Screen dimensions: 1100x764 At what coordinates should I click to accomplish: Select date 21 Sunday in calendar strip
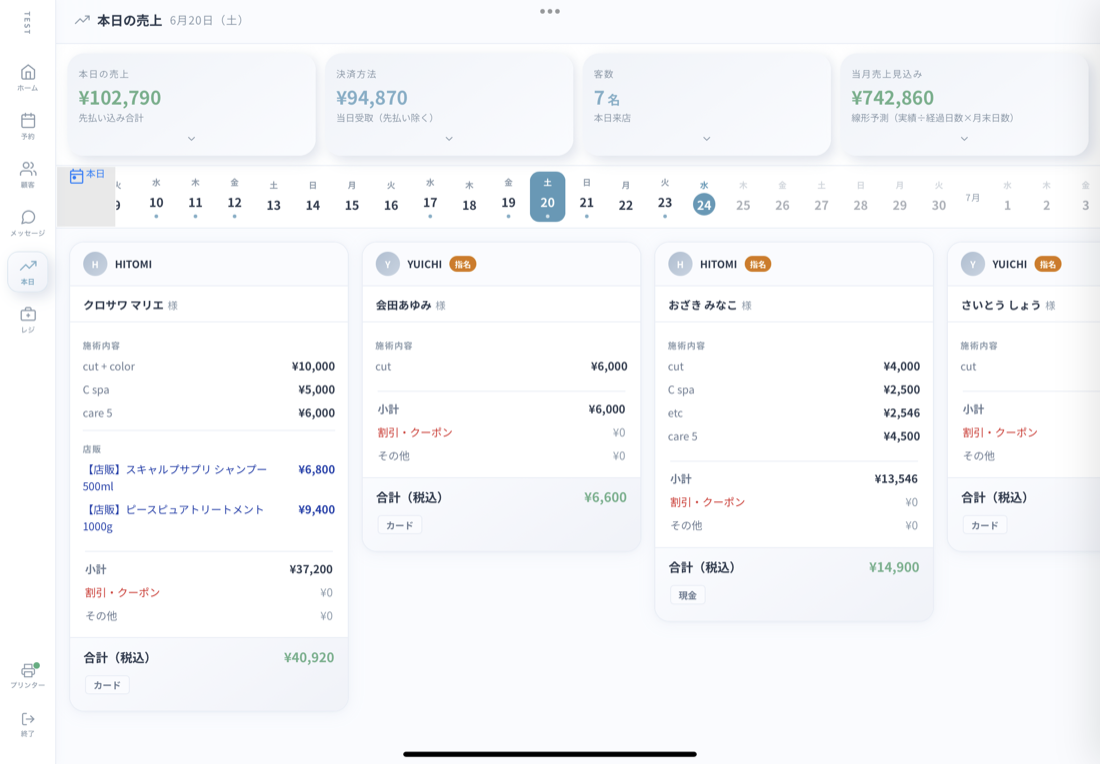pyautogui.click(x=586, y=197)
